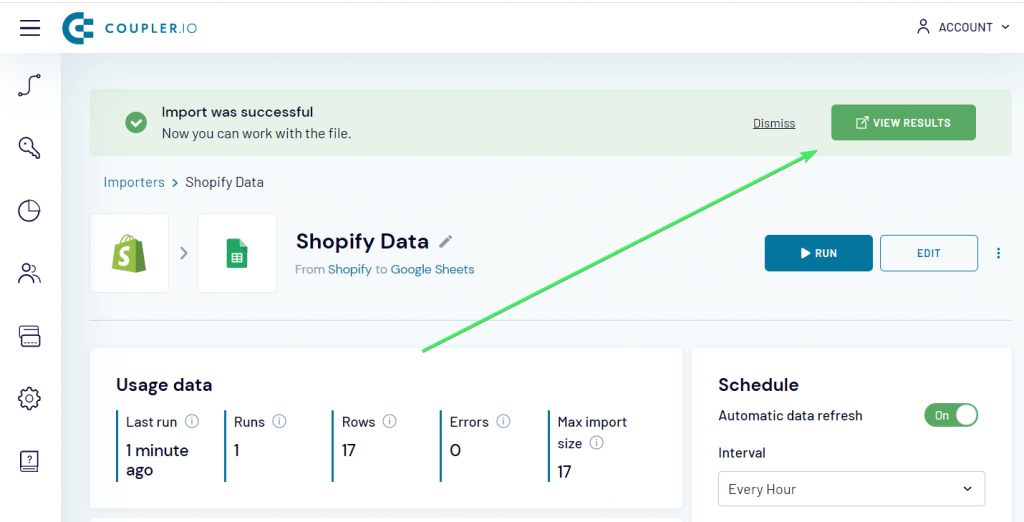Click the Rows value 17
This screenshot has width=1024, height=522.
[348, 450]
